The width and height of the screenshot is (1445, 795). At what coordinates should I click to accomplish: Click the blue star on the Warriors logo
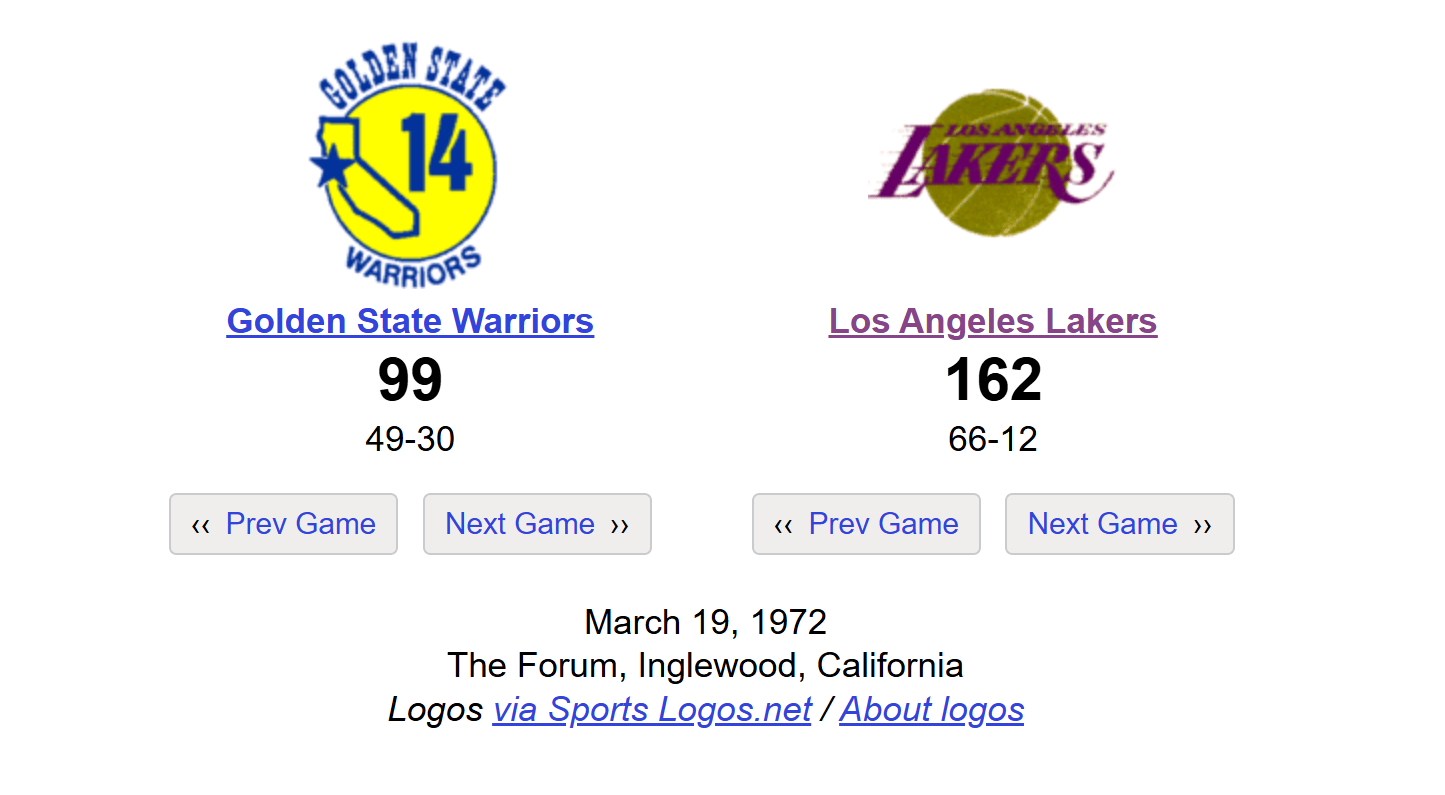329,167
